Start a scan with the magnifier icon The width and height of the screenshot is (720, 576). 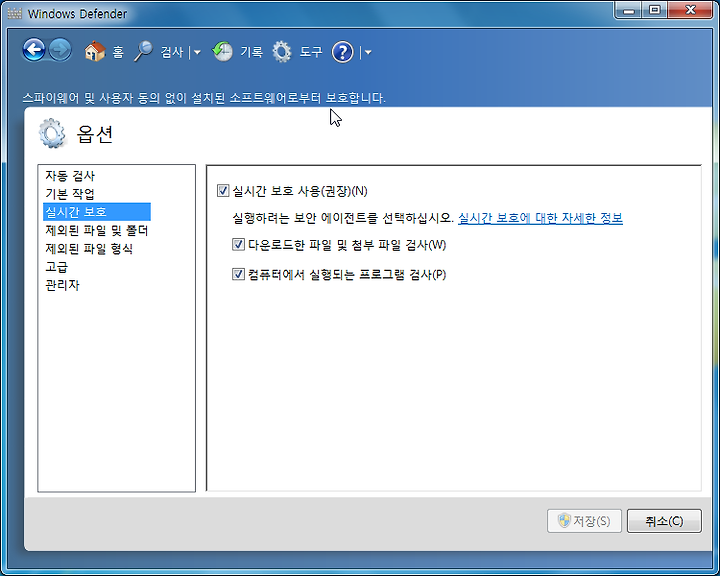(x=143, y=51)
